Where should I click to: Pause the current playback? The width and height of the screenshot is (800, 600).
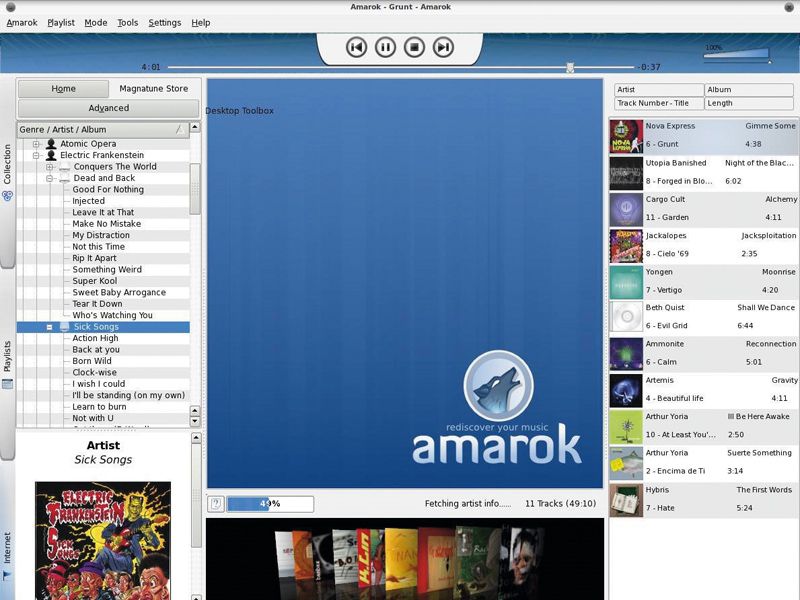386,45
